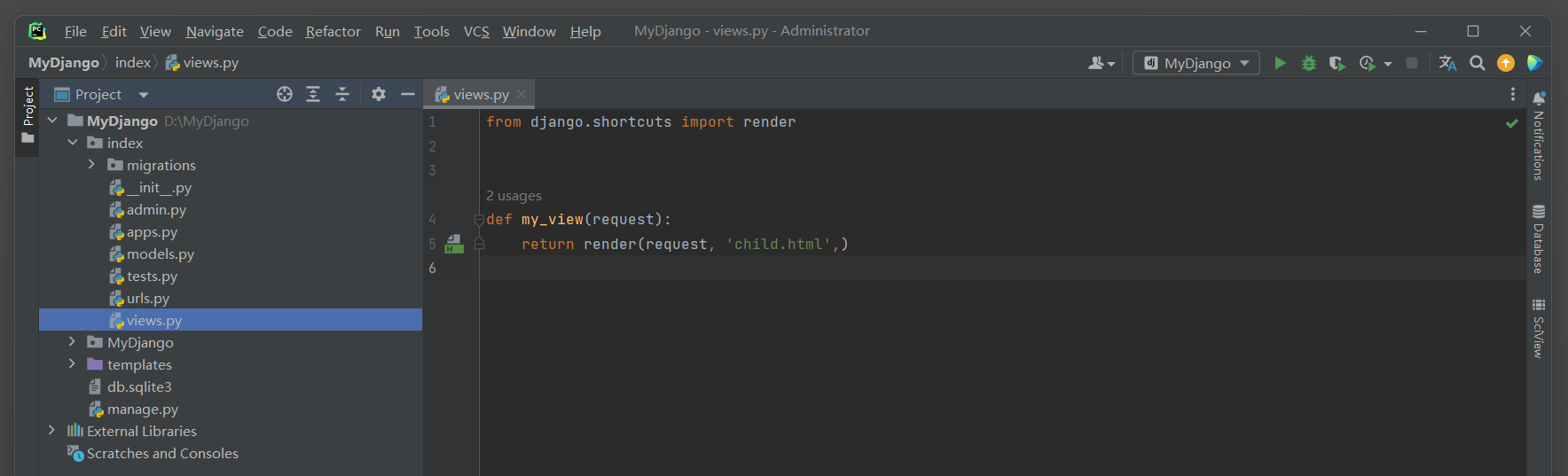
Task: Open the File menu
Action: click(75, 31)
